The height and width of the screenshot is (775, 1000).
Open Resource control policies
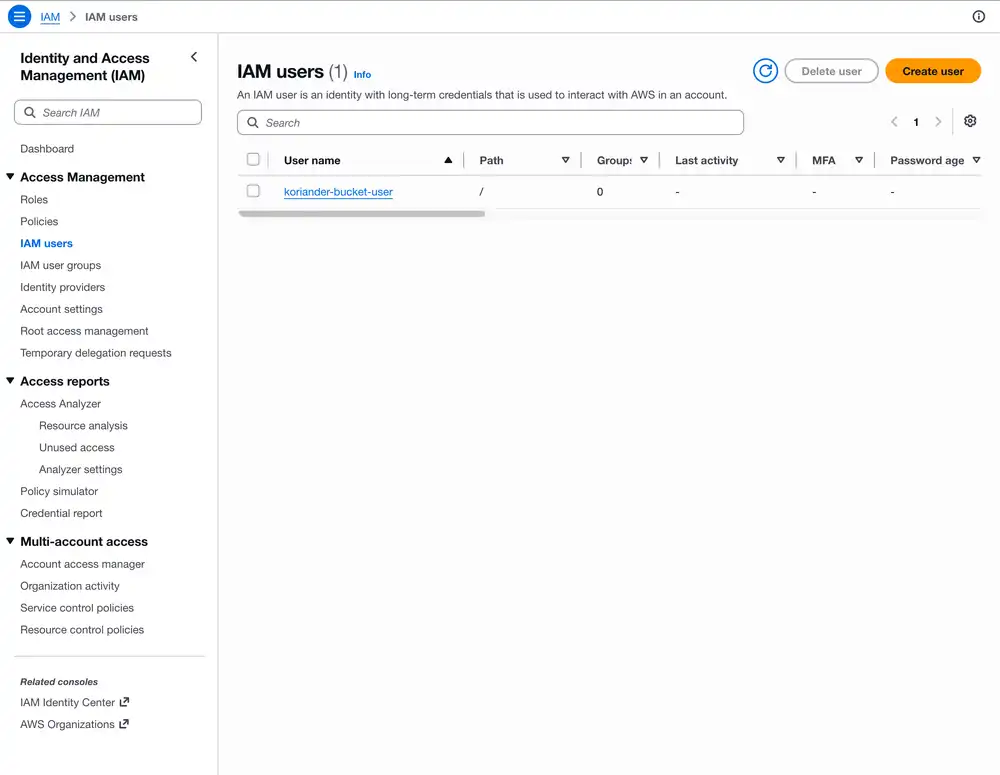pyautogui.click(x=82, y=630)
